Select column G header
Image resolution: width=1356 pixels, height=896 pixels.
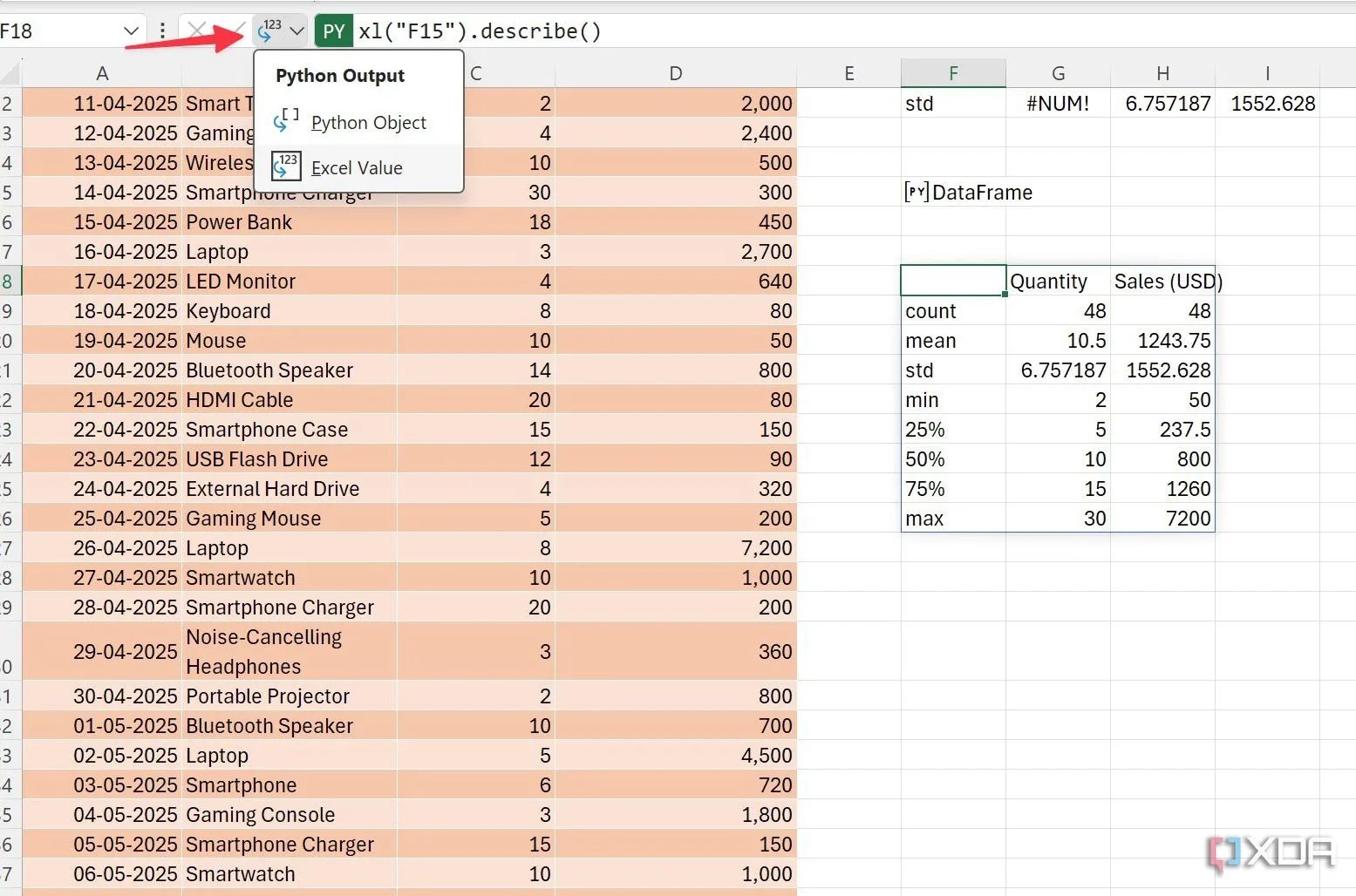point(1058,73)
